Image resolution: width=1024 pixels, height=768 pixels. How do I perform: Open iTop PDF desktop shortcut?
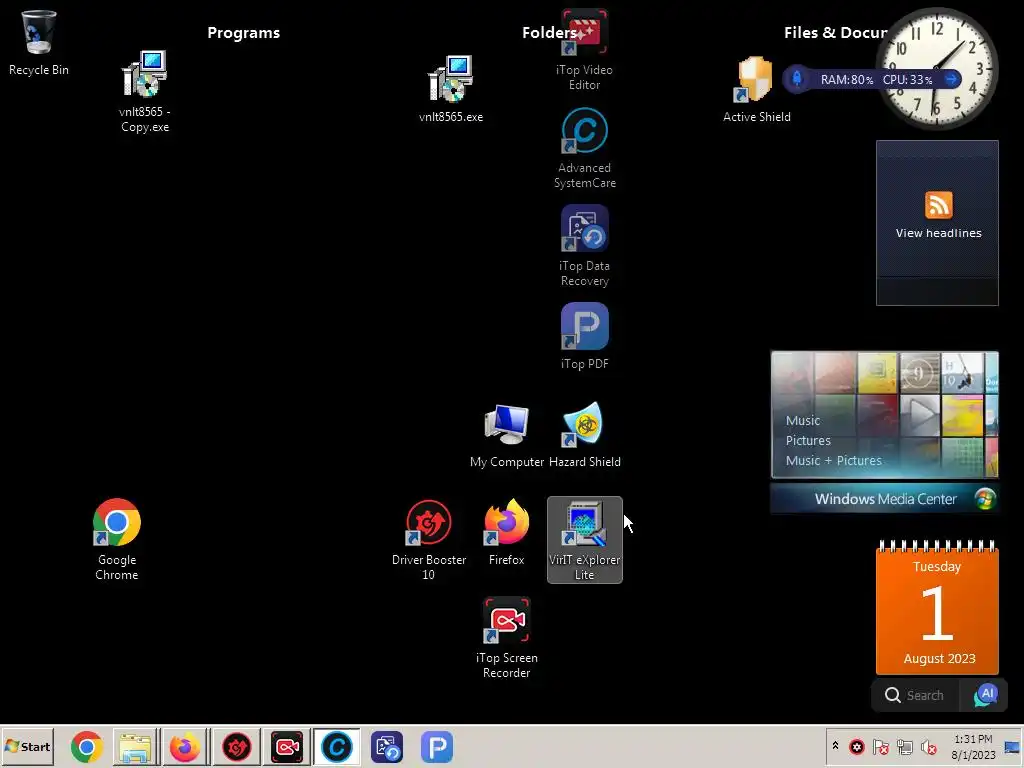pos(584,336)
